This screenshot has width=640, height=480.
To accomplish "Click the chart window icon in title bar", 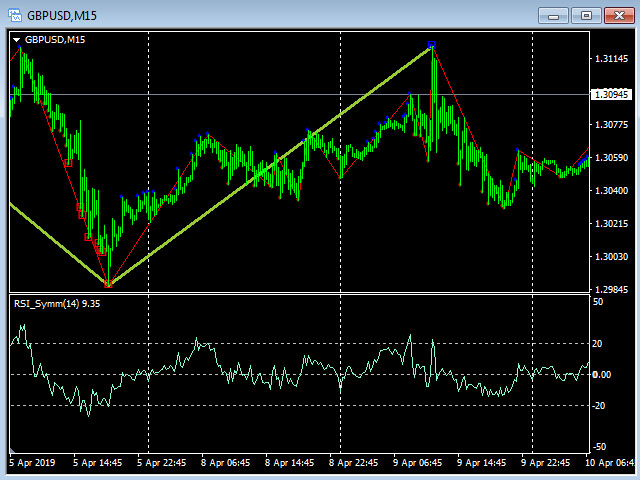I will [15, 15].
